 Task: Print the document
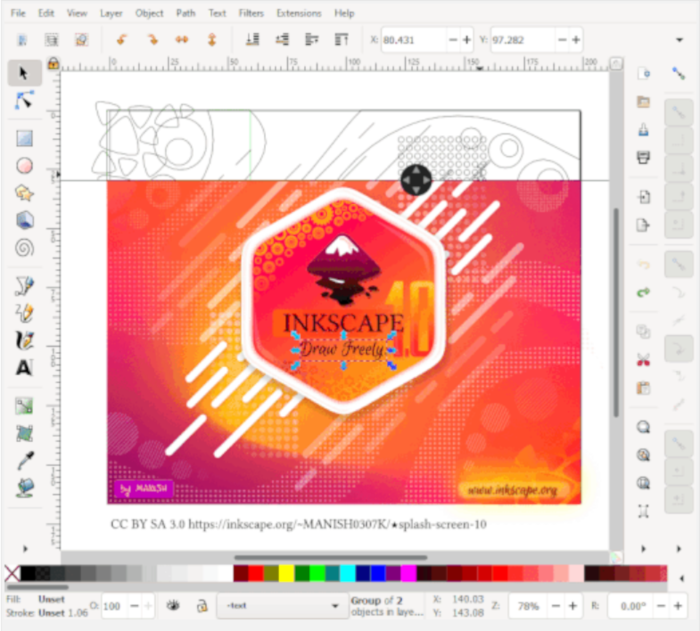point(643,157)
